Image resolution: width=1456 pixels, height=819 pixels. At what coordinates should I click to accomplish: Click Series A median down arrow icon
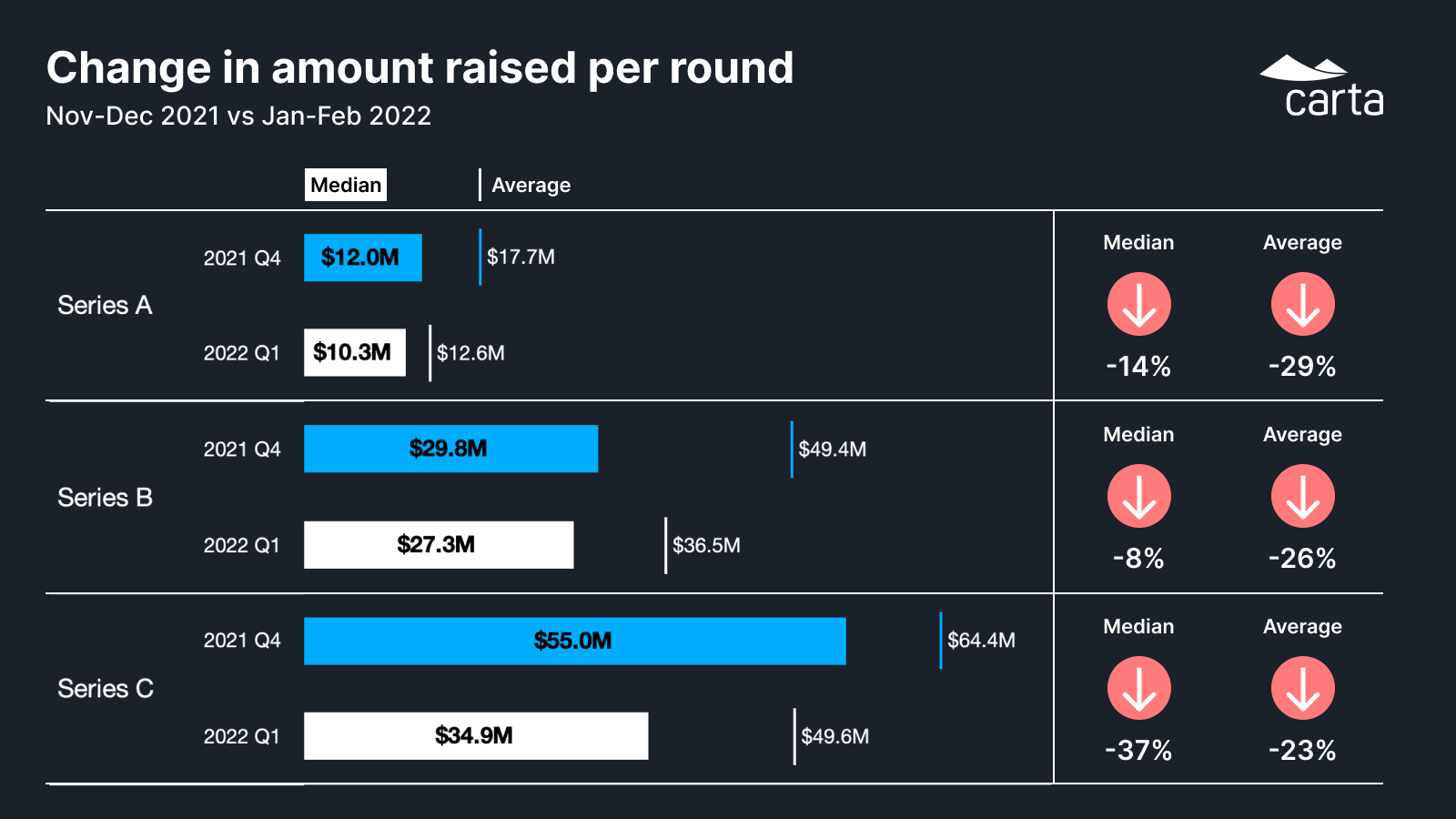click(x=1138, y=304)
